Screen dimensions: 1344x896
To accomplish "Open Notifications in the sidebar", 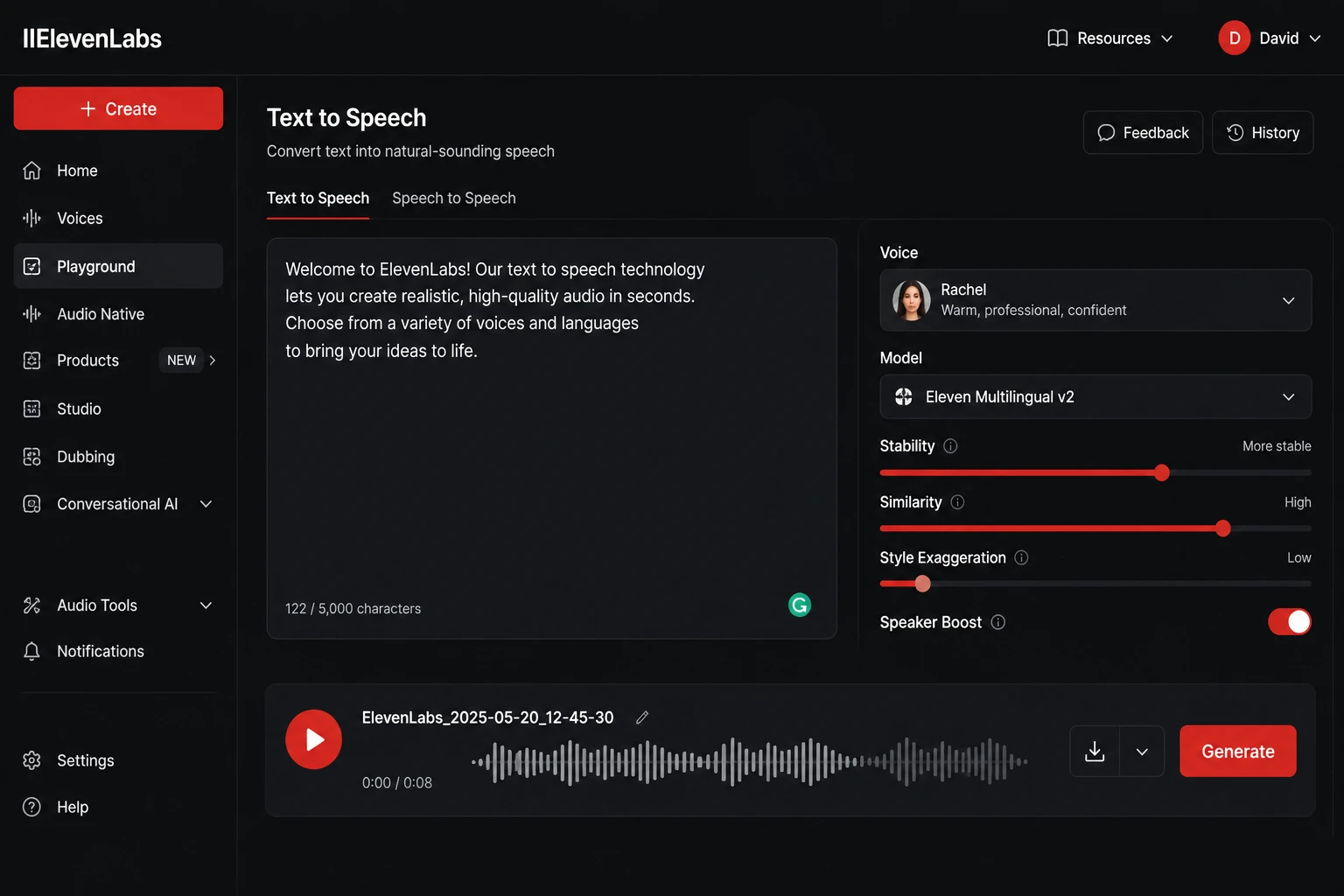I will (118, 651).
